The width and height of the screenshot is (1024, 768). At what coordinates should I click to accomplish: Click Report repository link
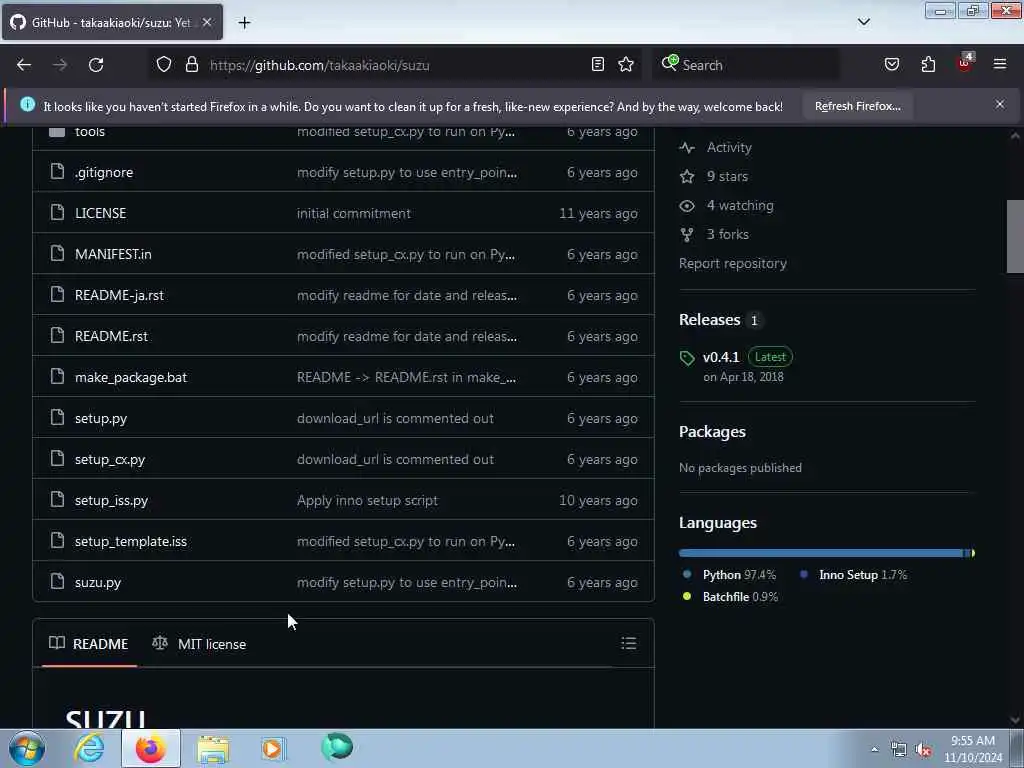tap(733, 263)
